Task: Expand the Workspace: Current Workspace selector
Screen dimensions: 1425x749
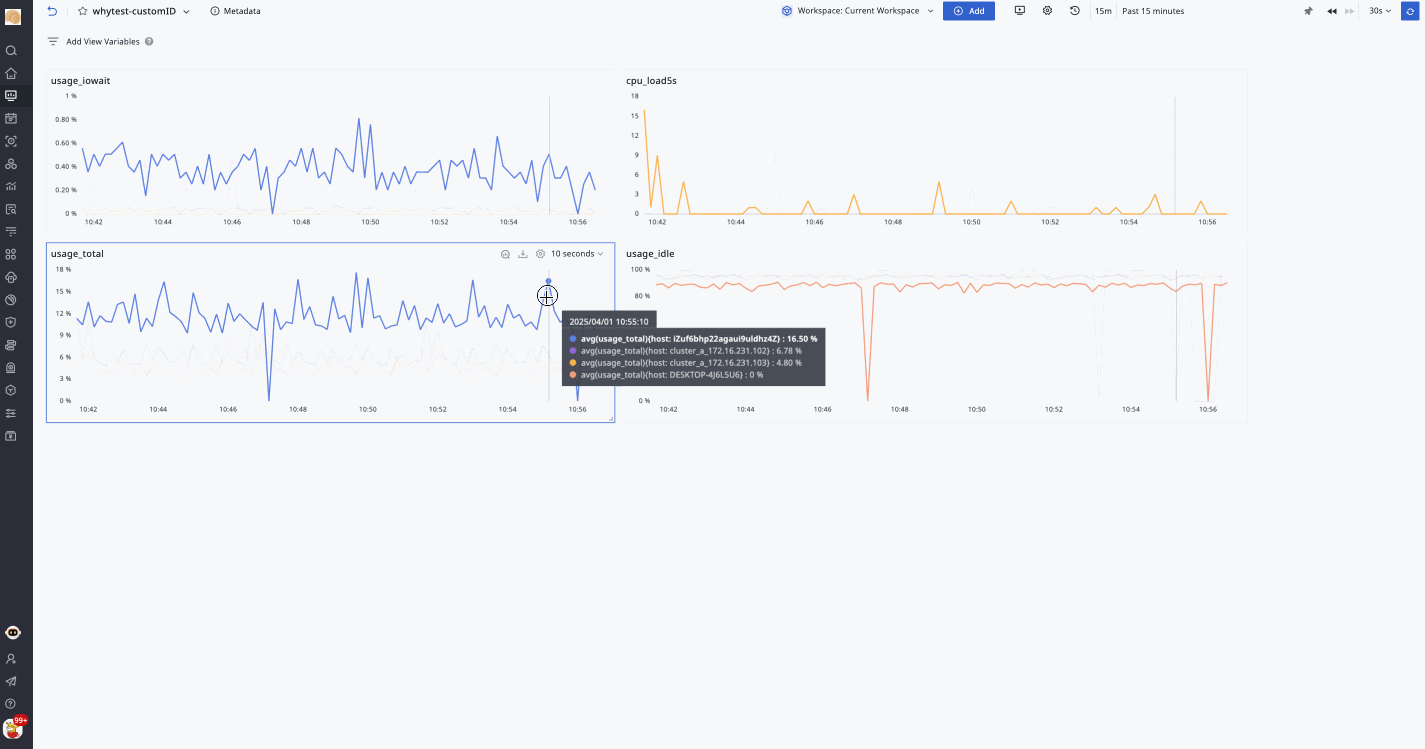Action: tap(857, 11)
